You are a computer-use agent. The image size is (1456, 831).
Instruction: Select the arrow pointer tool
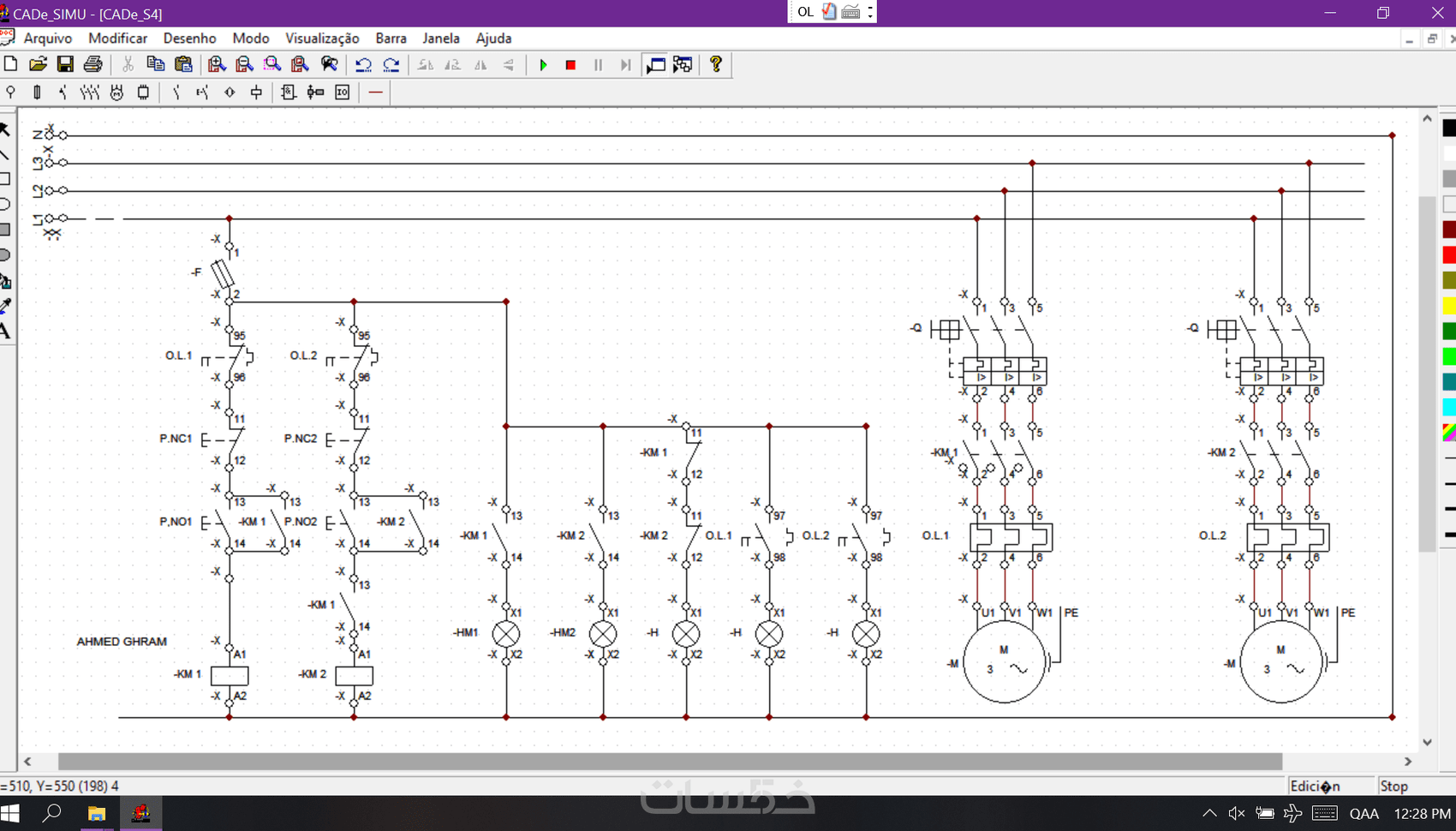pos(5,129)
